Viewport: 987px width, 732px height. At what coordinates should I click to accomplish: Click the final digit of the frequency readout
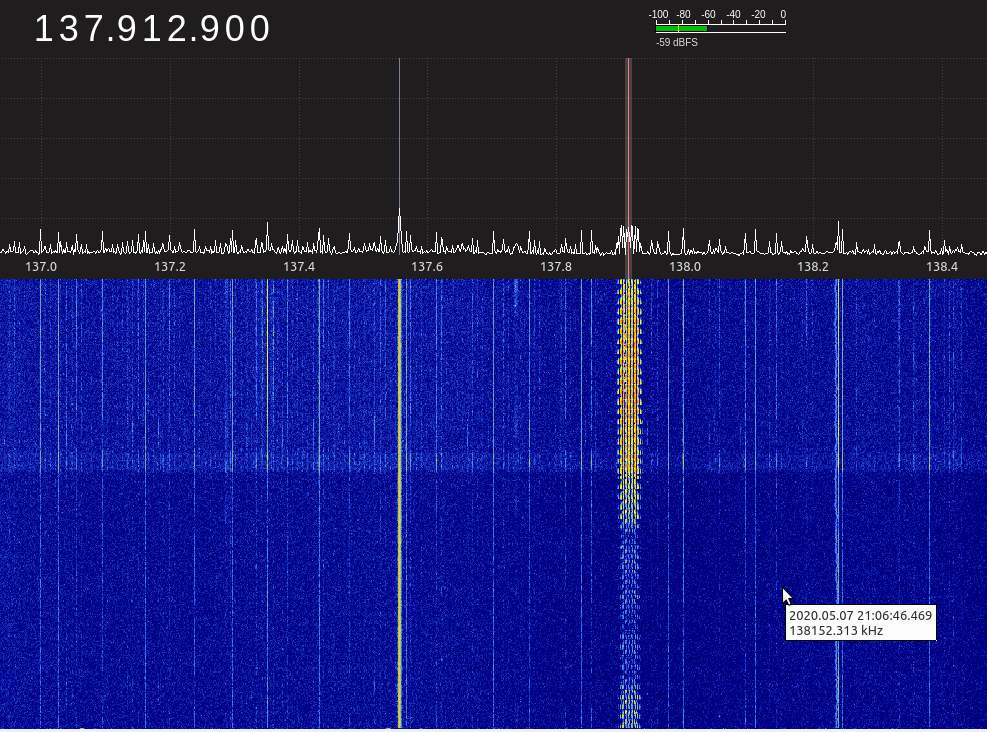coord(260,29)
